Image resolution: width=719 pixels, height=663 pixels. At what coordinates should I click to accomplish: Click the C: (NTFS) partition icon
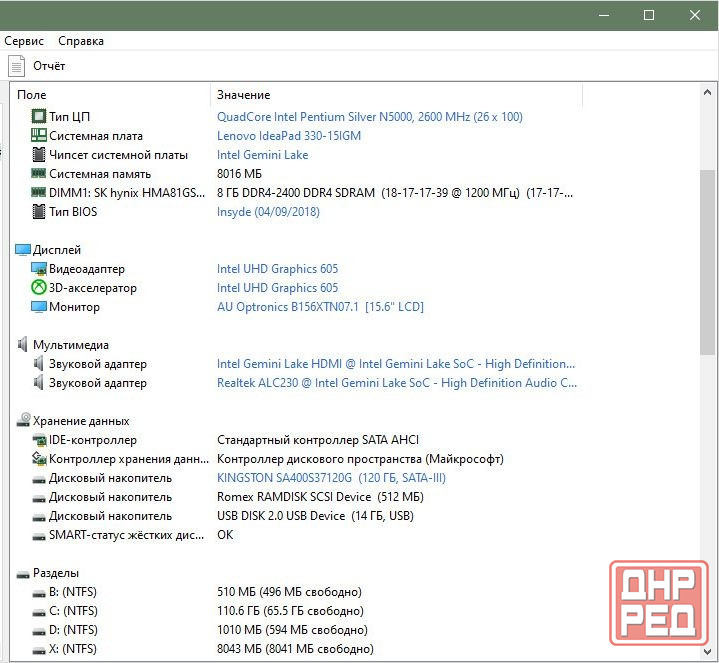click(x=39, y=613)
